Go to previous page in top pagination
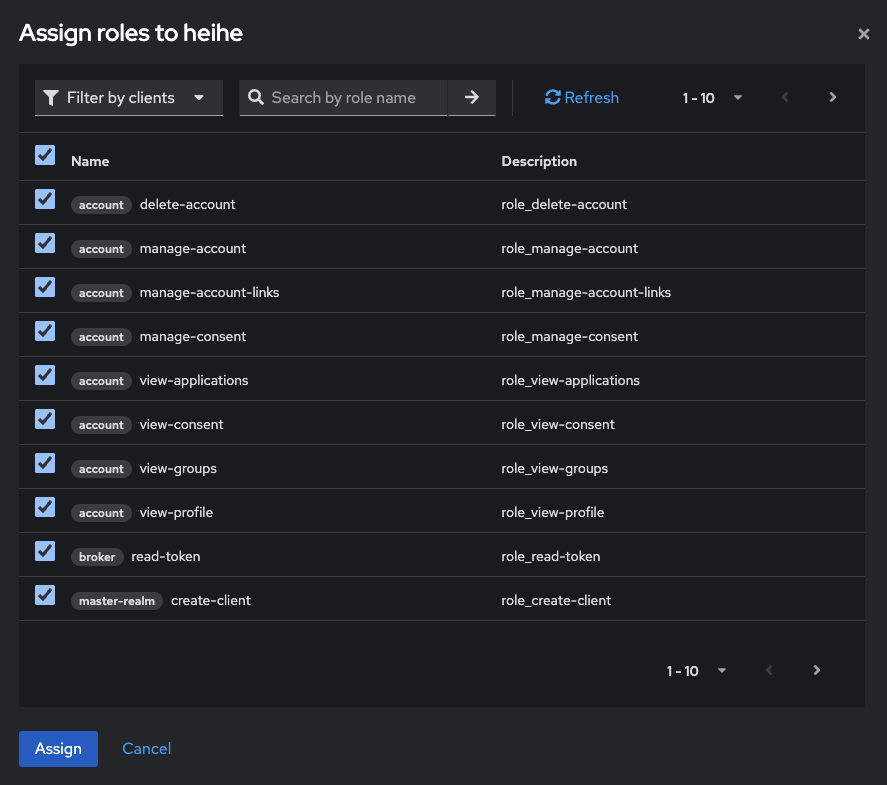The image size is (887, 785). coord(785,98)
